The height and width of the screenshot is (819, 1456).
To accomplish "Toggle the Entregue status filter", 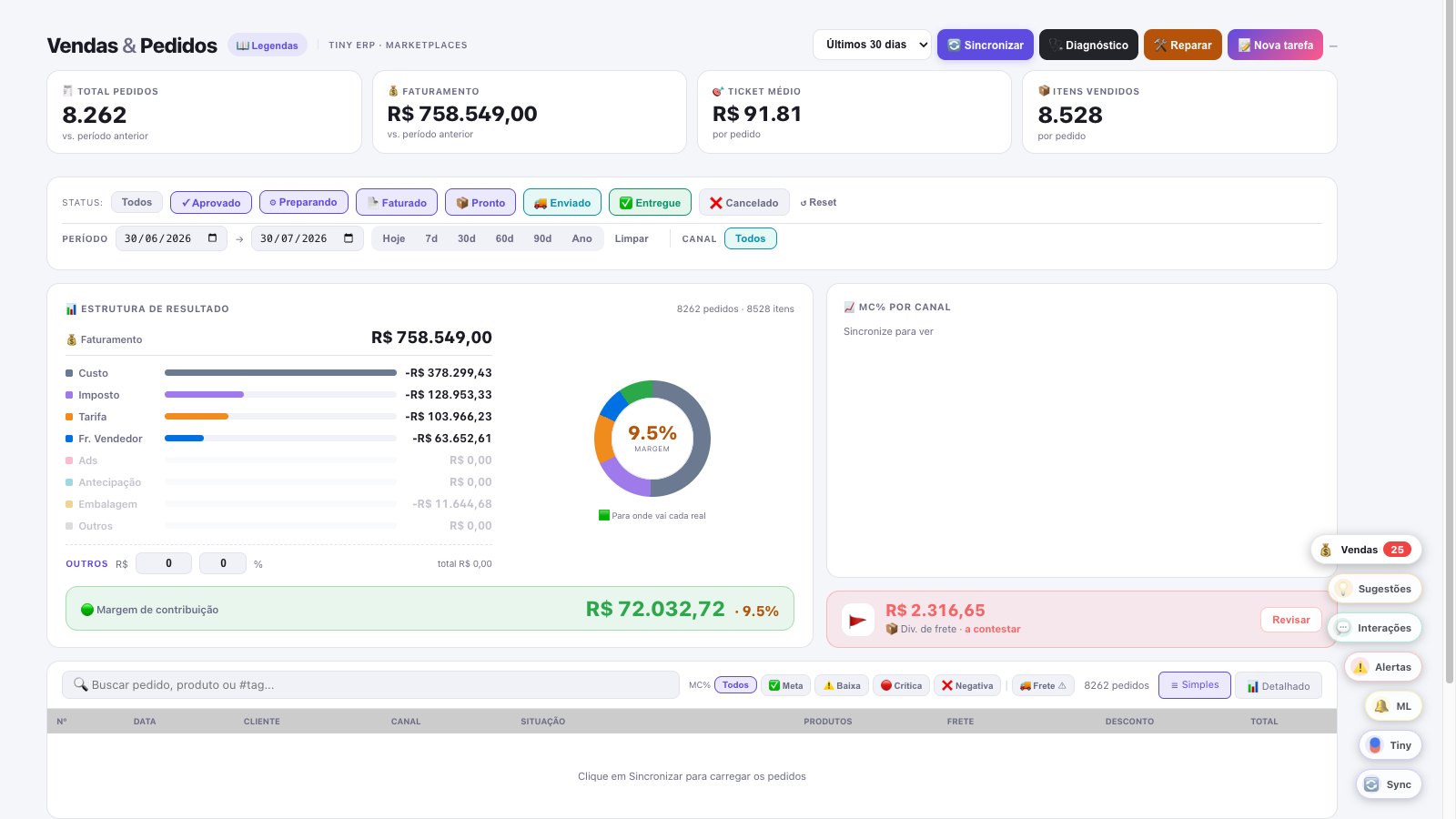I will click(650, 202).
